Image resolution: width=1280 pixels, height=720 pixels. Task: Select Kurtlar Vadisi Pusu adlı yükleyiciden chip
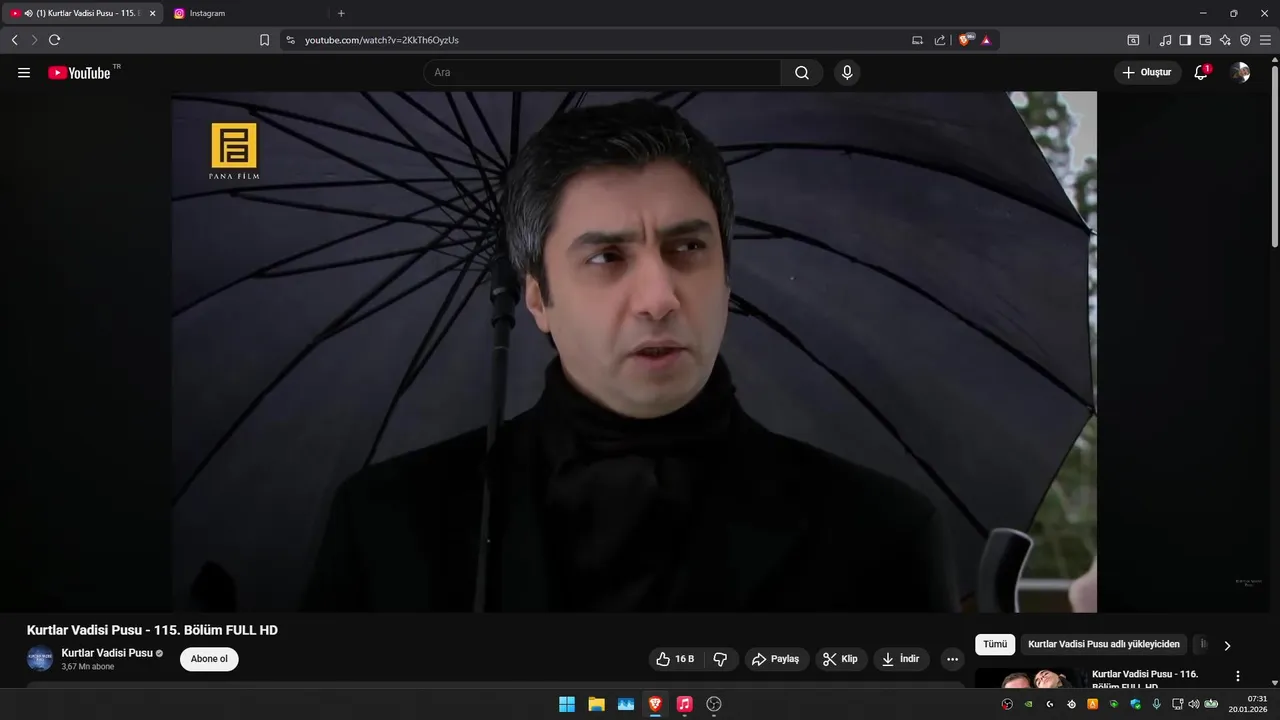coord(1104,645)
